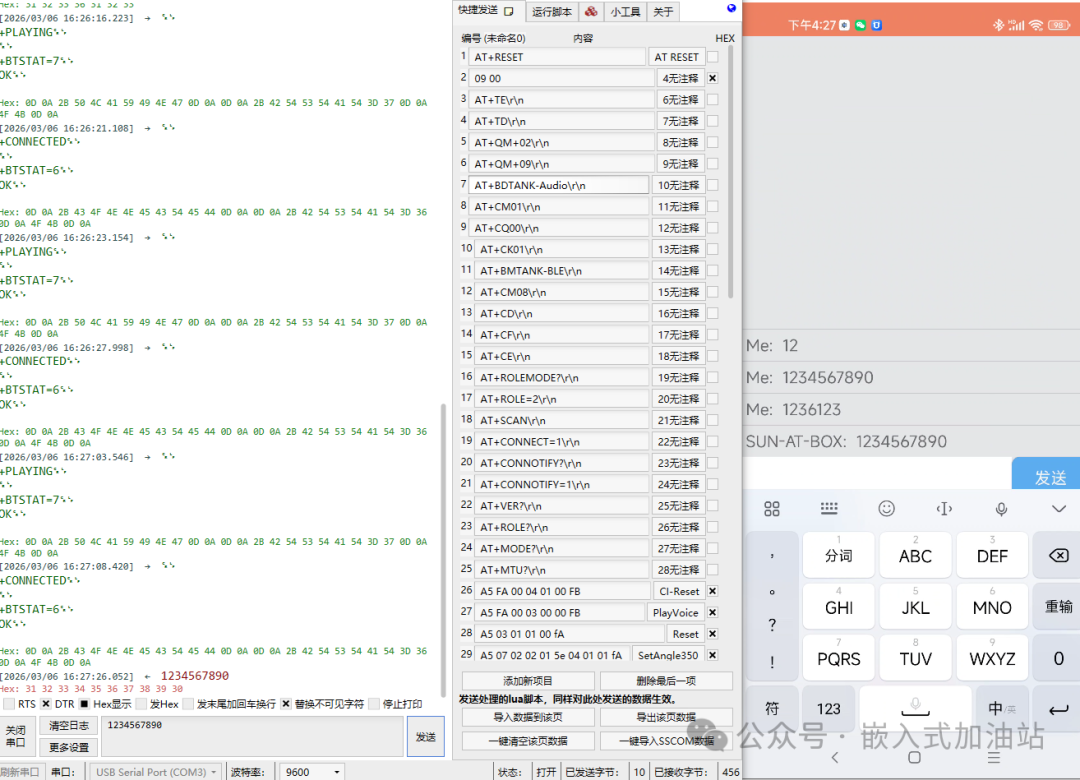
Task: Click the blue round icon at panel top right
Action: click(x=731, y=8)
